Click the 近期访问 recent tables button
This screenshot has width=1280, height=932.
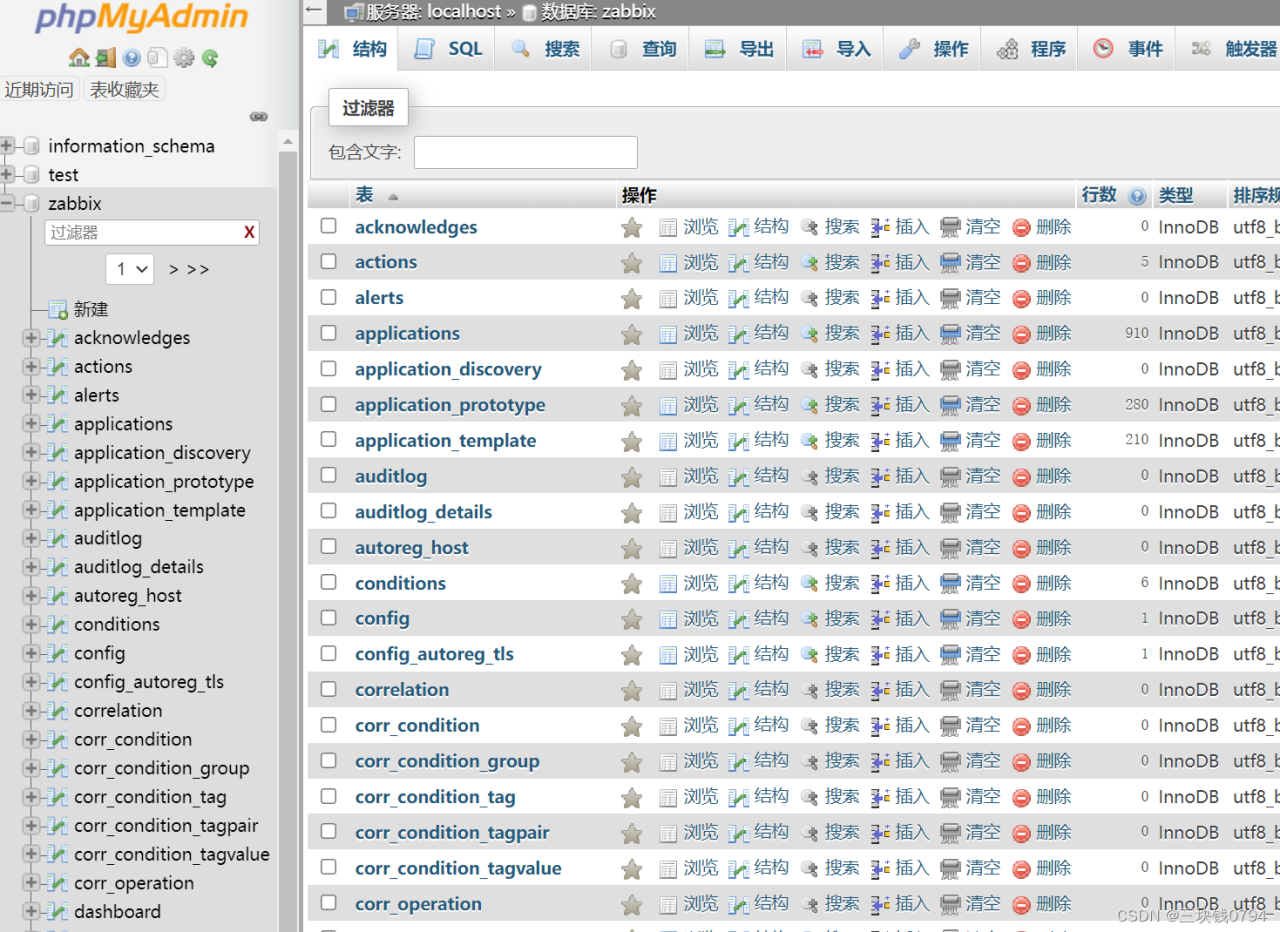[x=39, y=90]
